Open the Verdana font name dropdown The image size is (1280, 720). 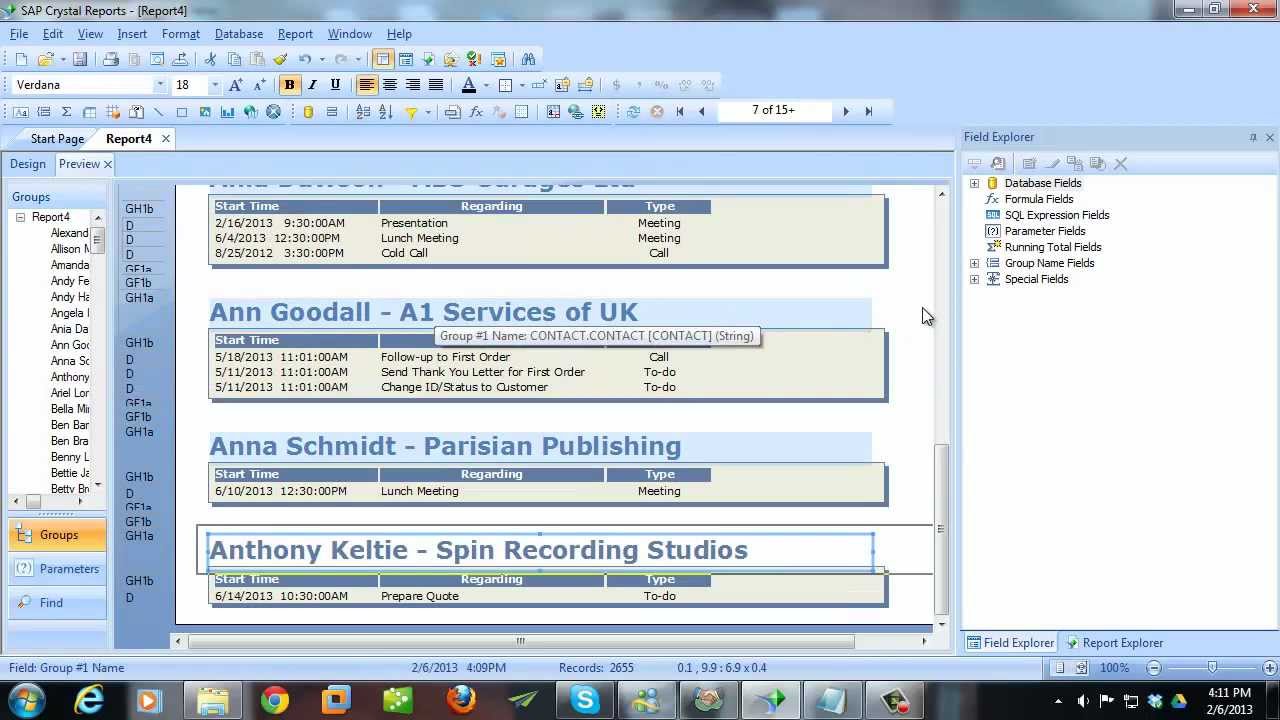160,85
